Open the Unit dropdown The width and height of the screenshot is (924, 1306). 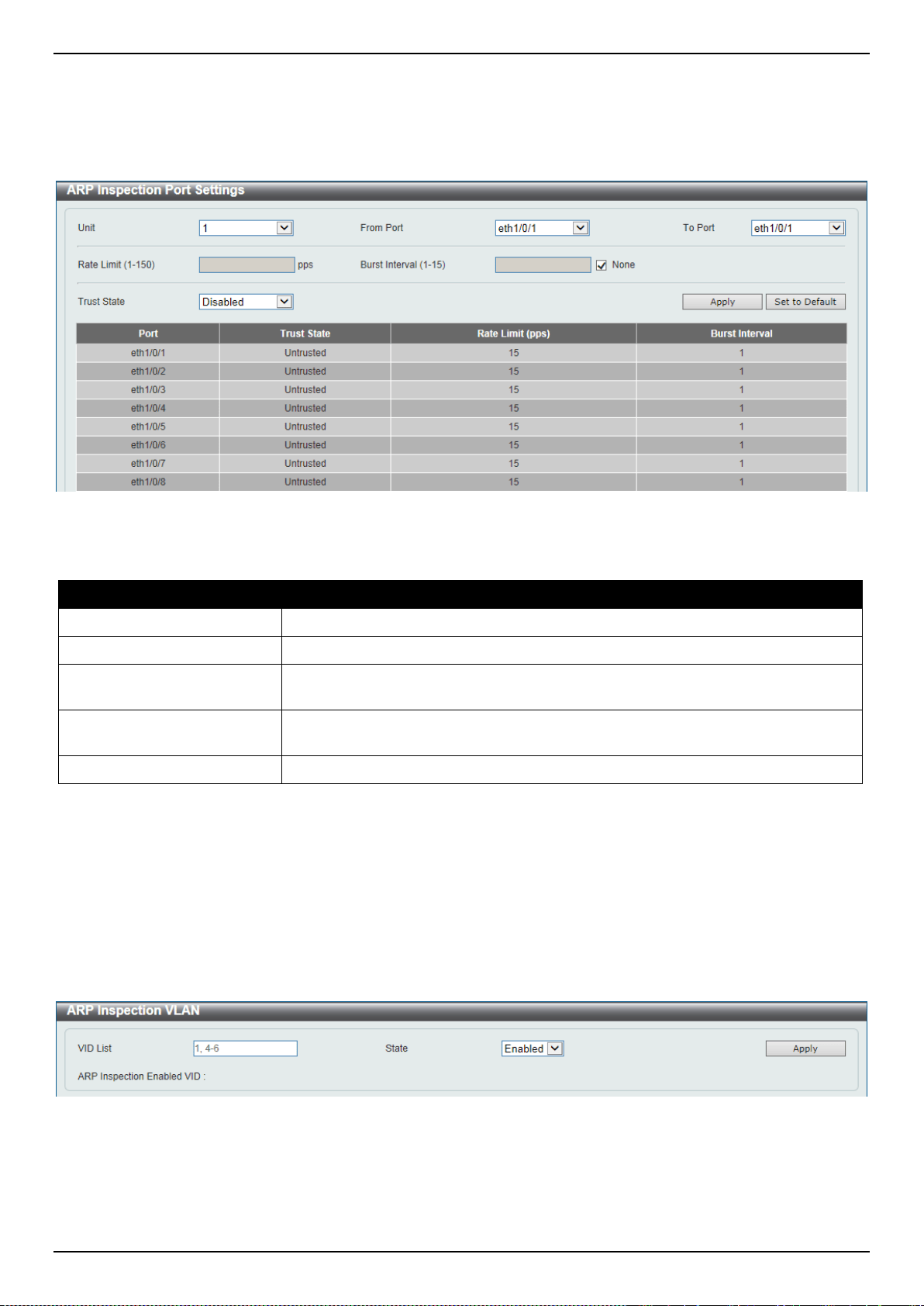click(246, 228)
